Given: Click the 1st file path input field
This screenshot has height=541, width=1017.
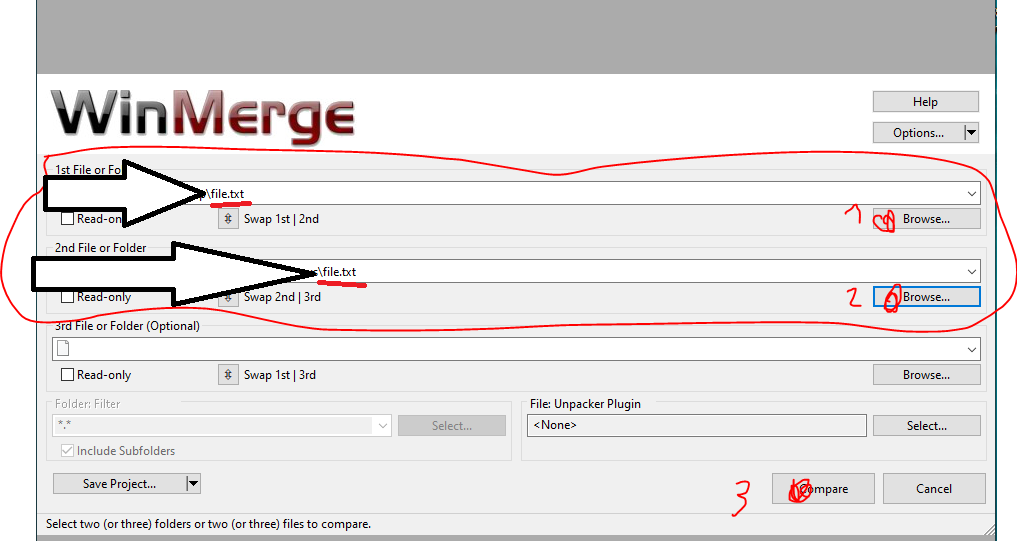Looking at the screenshot, I should pos(516,193).
